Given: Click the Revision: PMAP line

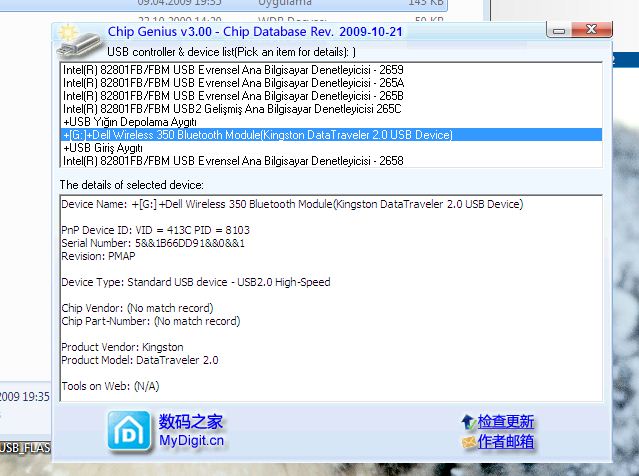Looking at the screenshot, I should tap(98, 256).
